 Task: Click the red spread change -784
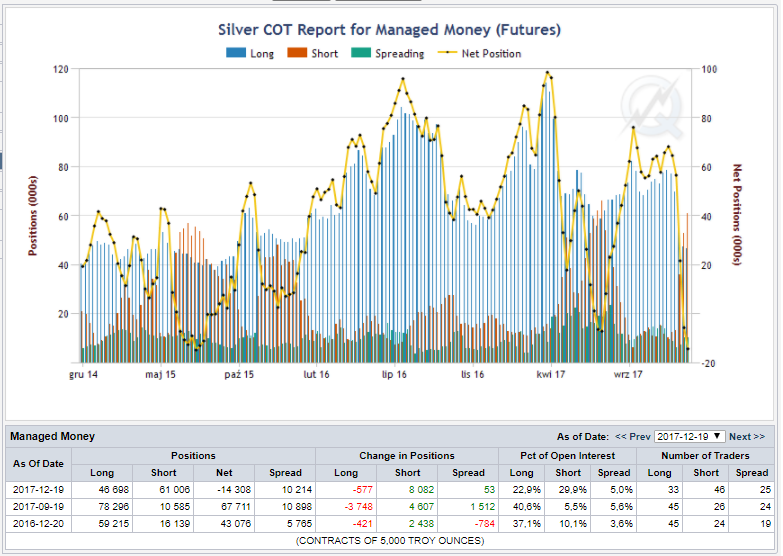coord(485,524)
